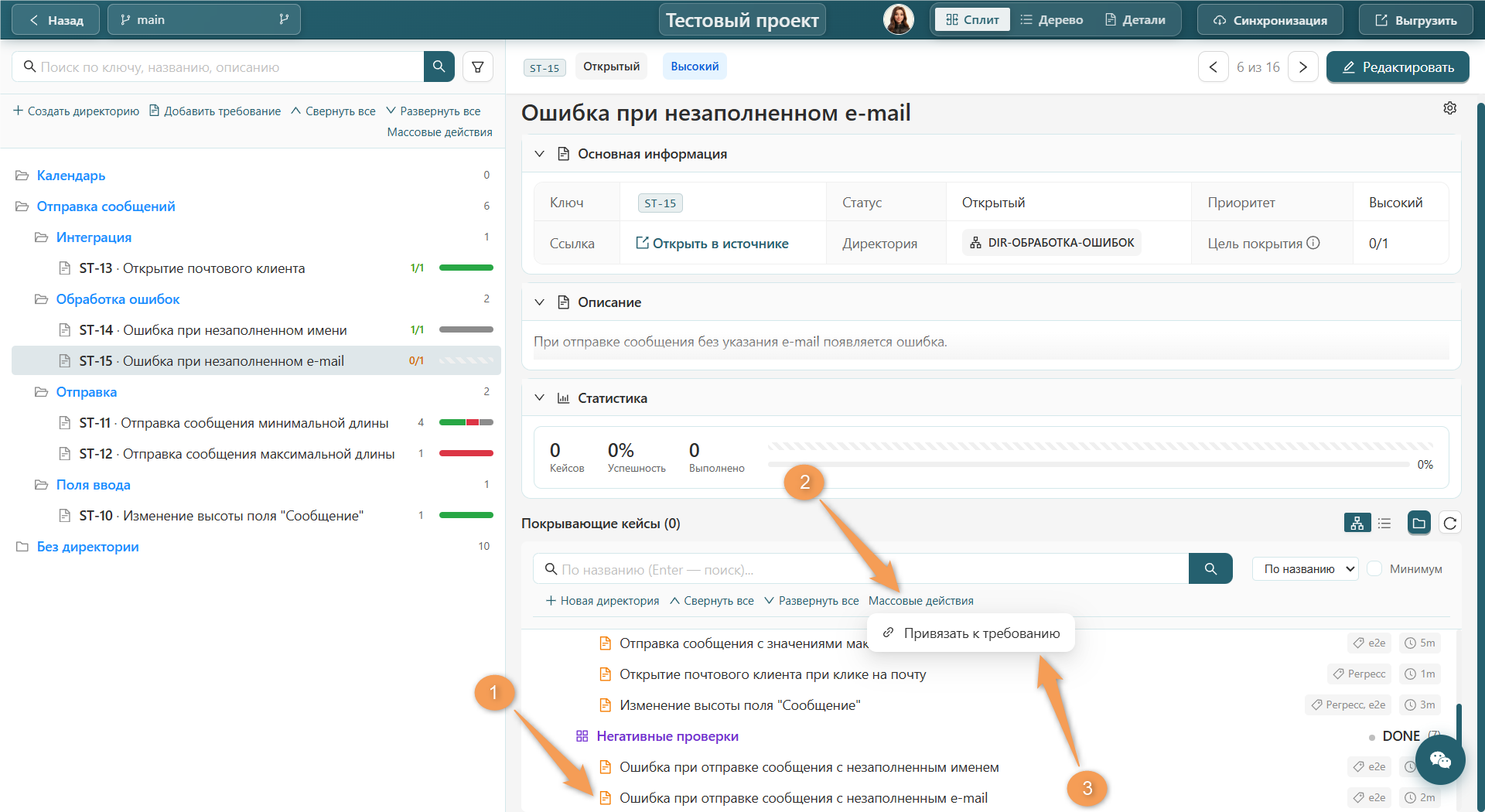Click Создать директорию
Screen dimensions: 1485x812
click(x=77, y=111)
